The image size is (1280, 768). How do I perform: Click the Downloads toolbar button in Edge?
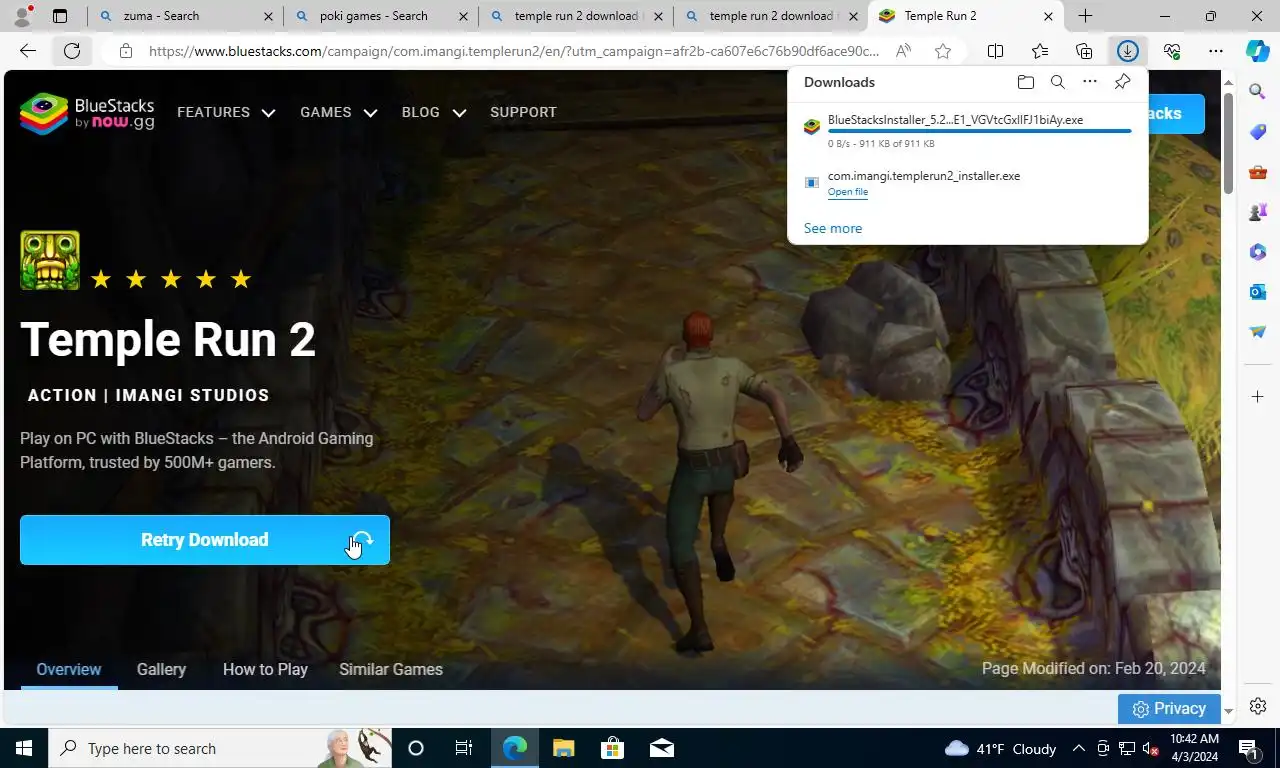click(1127, 51)
